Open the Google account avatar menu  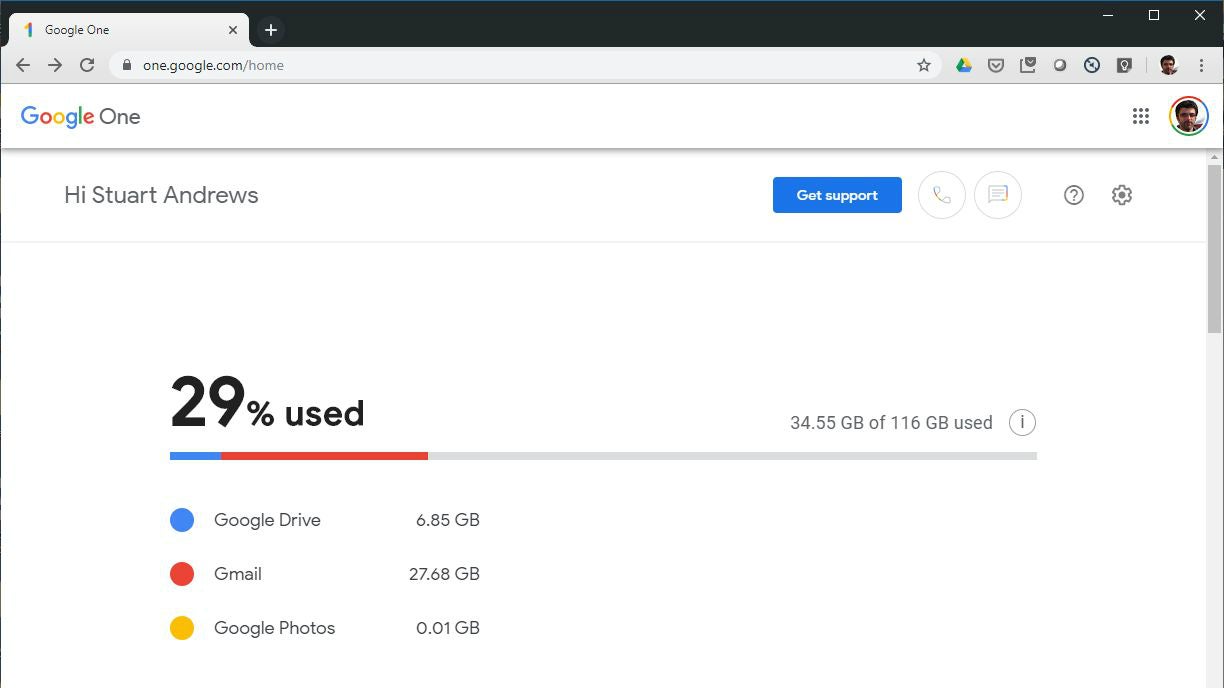(x=1189, y=116)
